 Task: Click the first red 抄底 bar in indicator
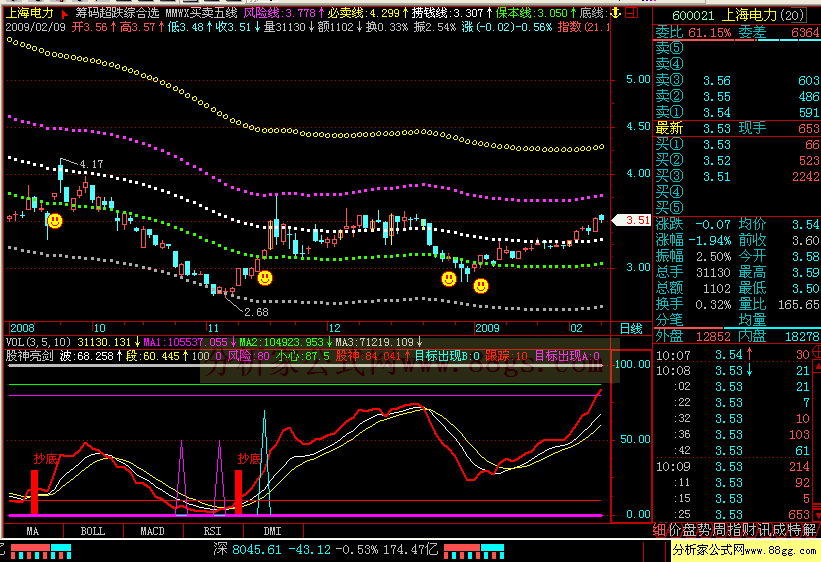tap(35, 492)
